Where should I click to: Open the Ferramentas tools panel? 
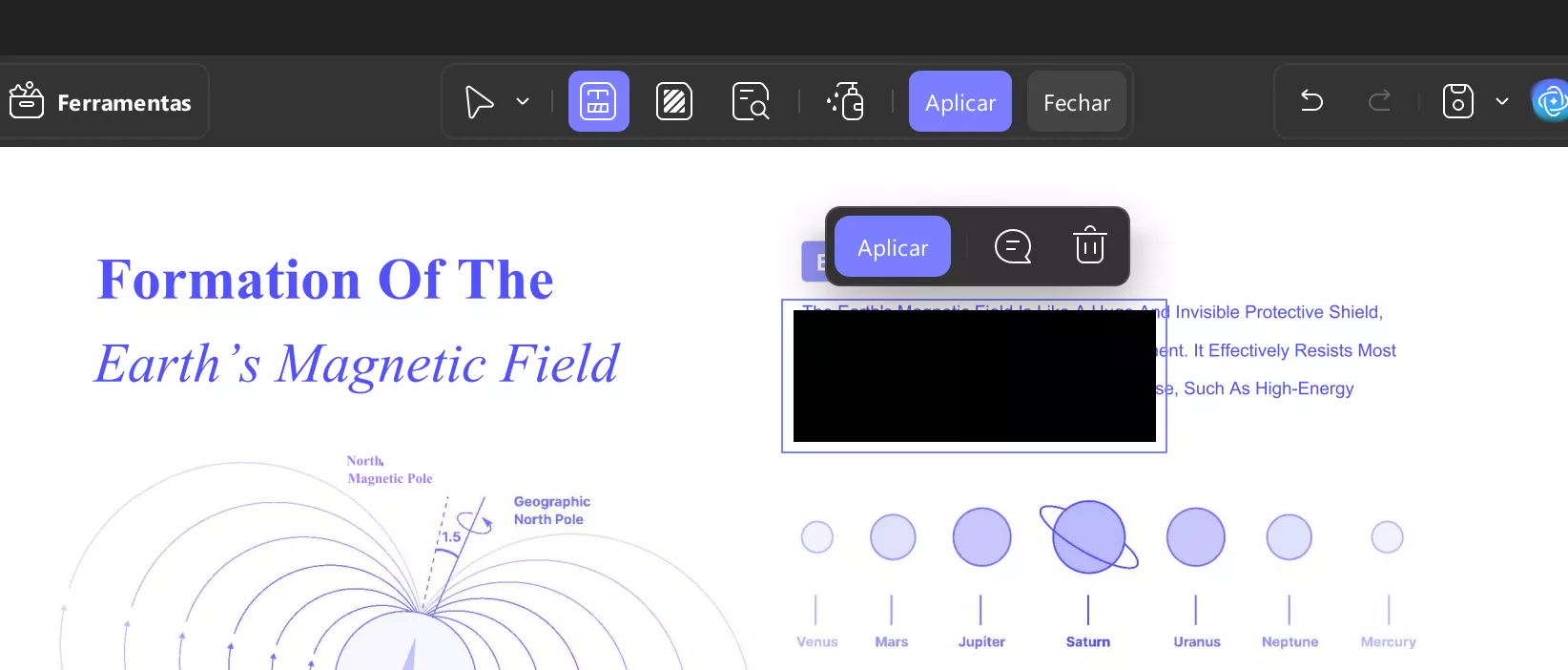pos(100,102)
